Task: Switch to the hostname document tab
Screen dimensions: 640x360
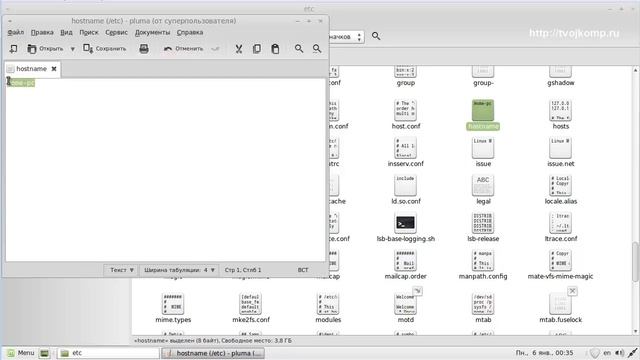Action: (x=31, y=69)
